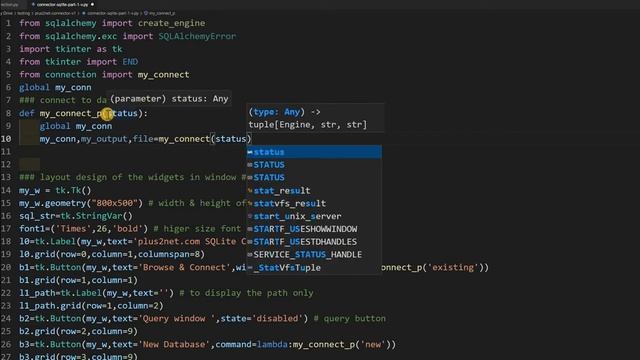The image size is (640, 360).
Task: Click the '(parameter) status: Any' hover tooltip
Action: [x=169, y=99]
